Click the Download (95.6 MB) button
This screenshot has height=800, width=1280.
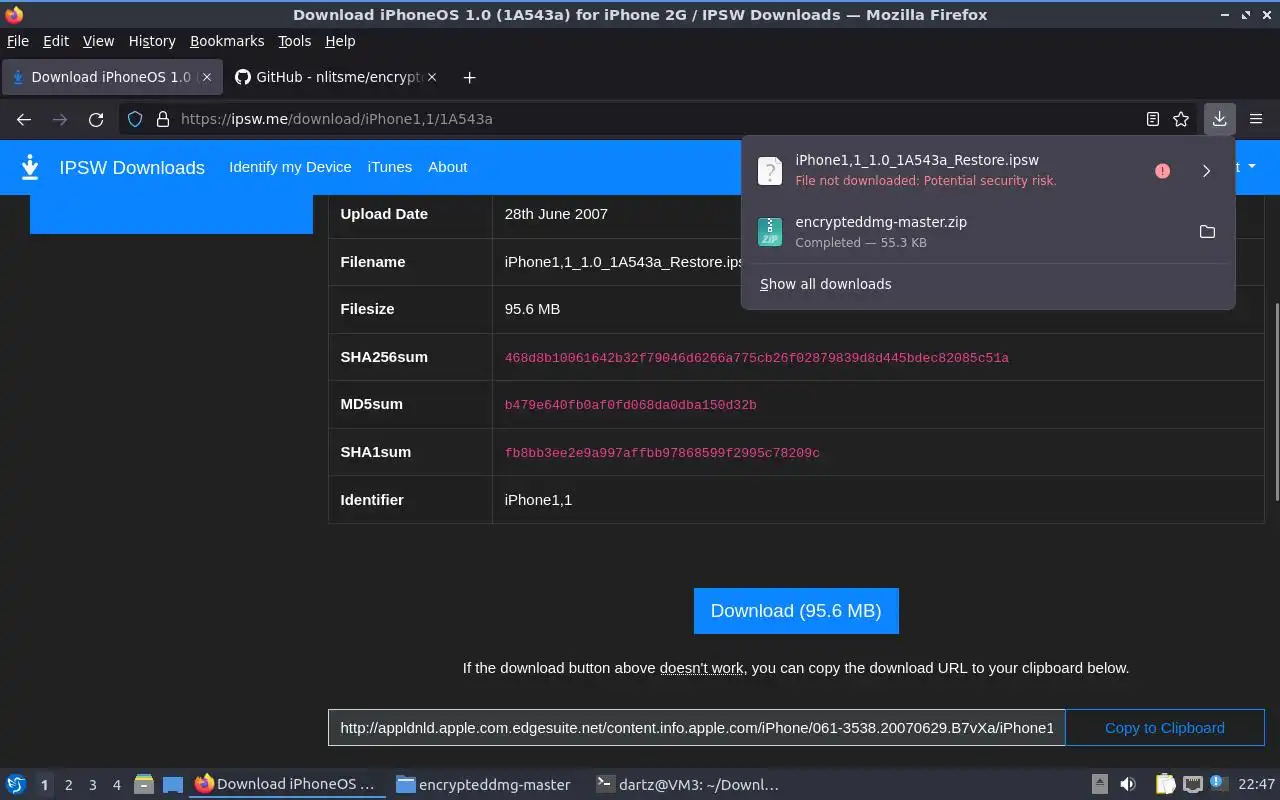point(796,611)
